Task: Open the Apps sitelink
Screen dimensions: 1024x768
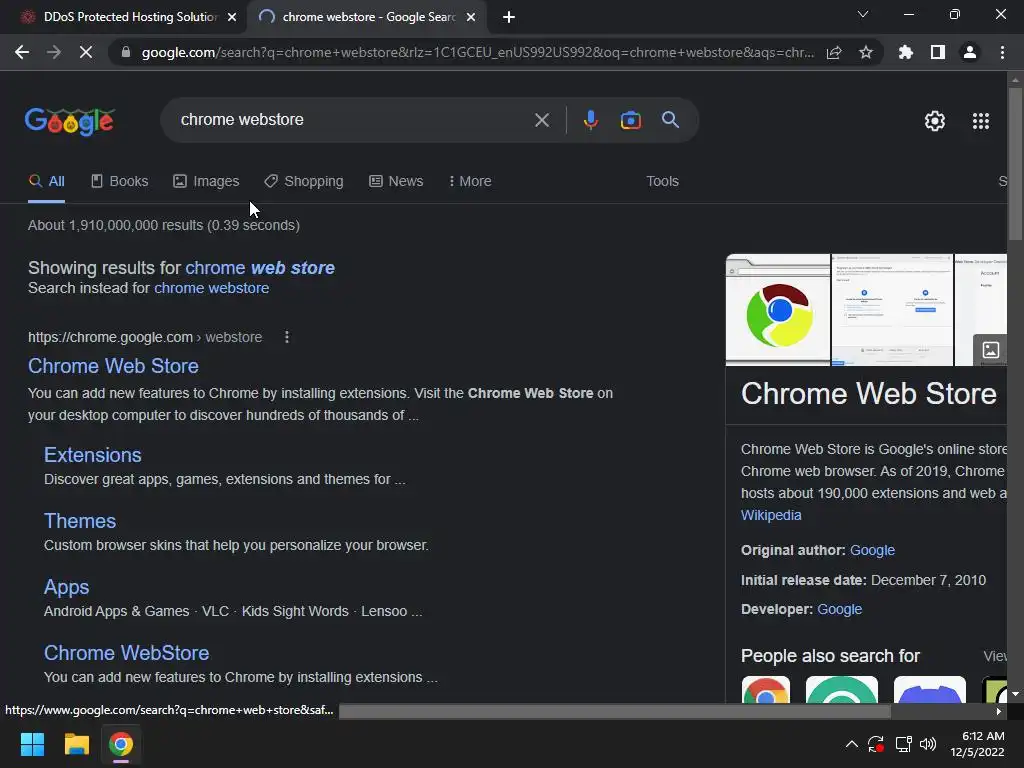Action: tap(67, 587)
